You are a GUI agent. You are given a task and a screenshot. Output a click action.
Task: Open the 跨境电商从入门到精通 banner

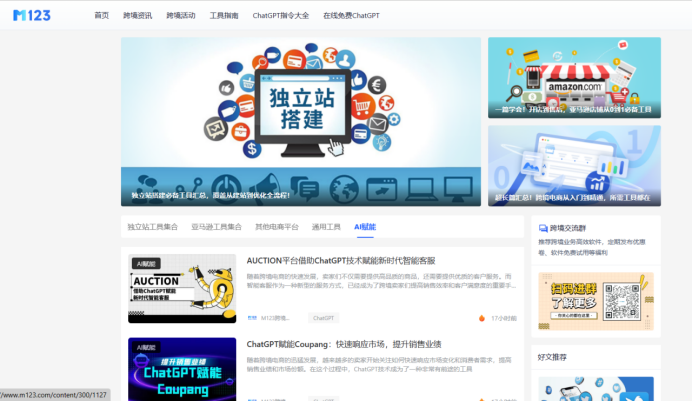click(574, 166)
